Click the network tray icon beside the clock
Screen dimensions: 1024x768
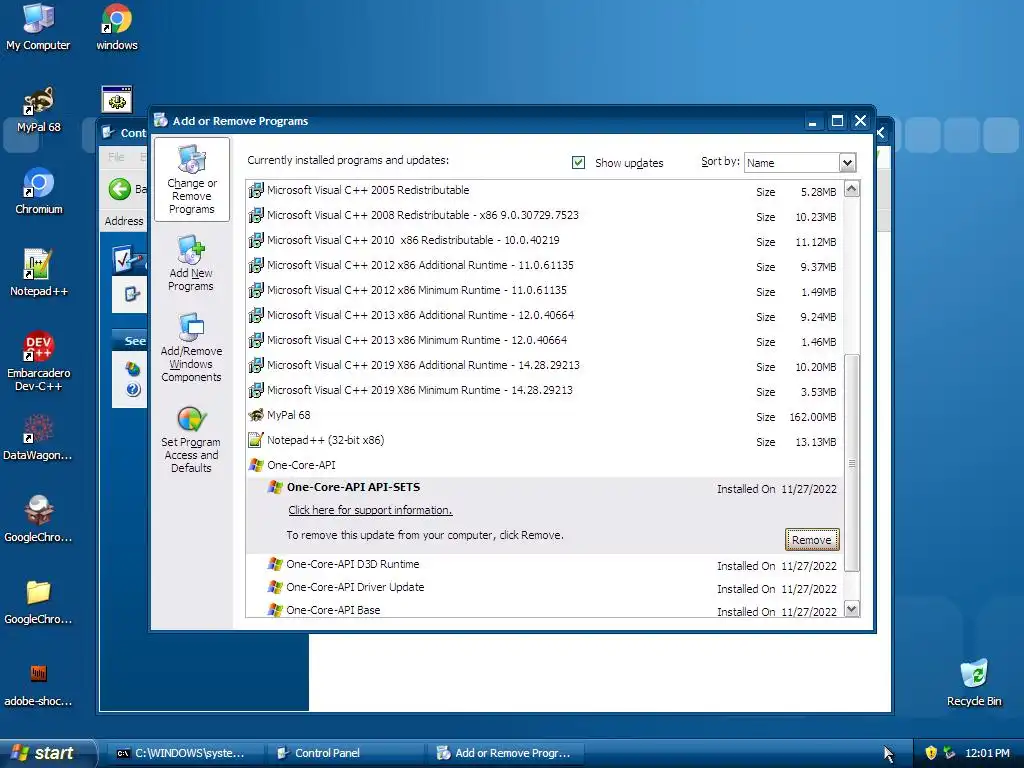950,753
